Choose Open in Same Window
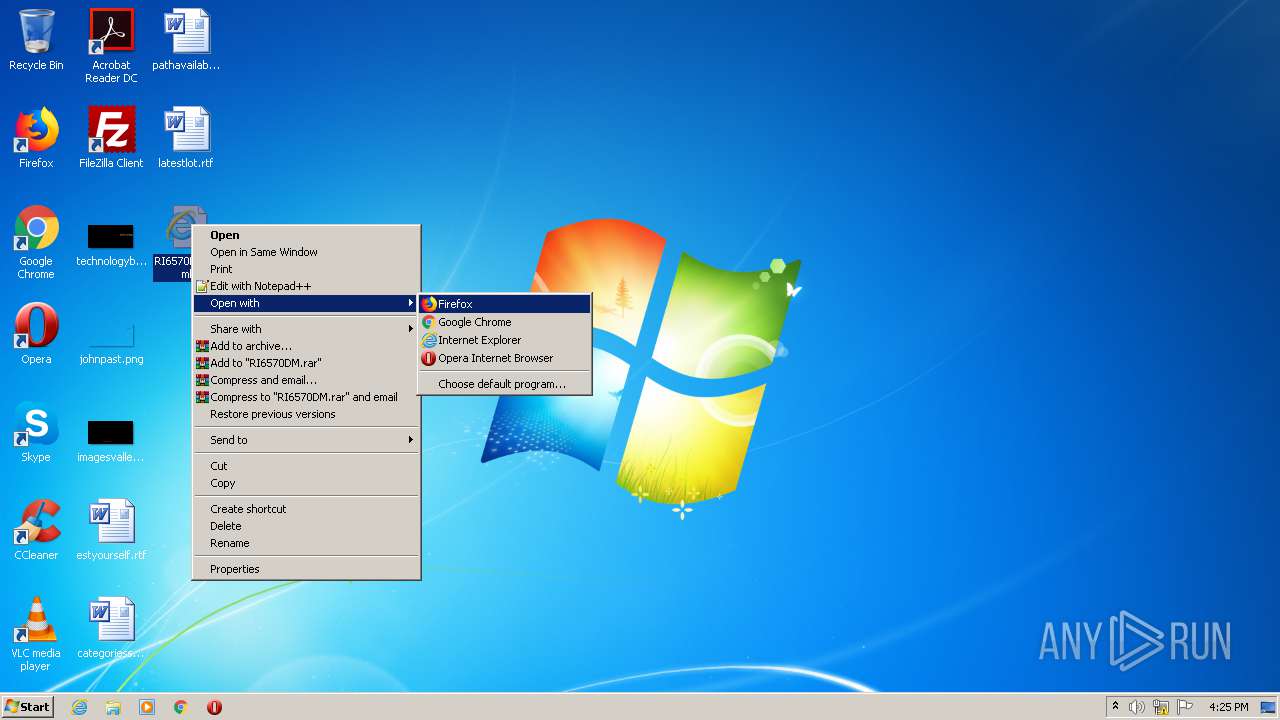The width and height of the screenshot is (1280, 720). 306,252
